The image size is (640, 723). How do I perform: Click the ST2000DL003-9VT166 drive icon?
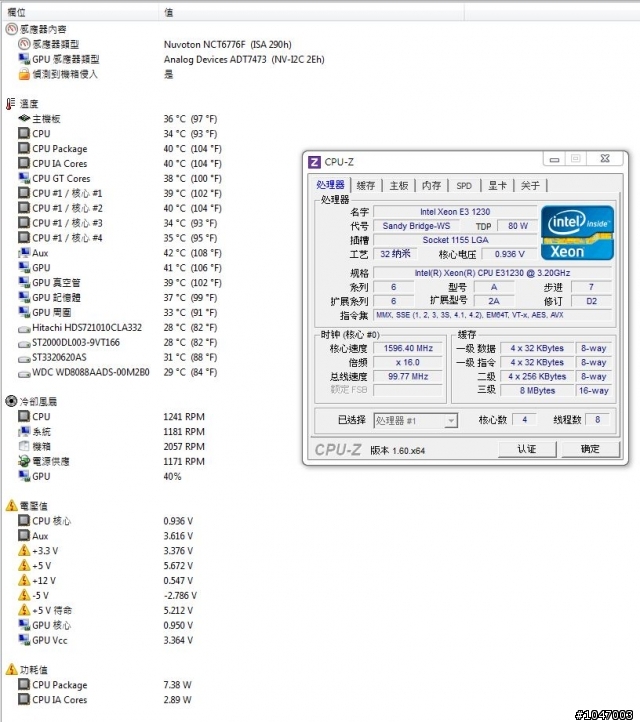click(x=24, y=344)
